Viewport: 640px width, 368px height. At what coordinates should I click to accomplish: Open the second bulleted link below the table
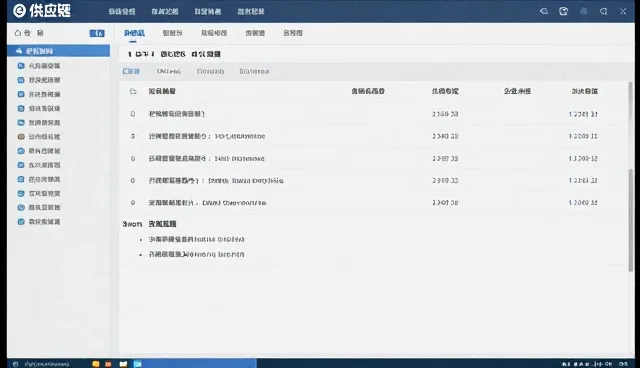196,255
